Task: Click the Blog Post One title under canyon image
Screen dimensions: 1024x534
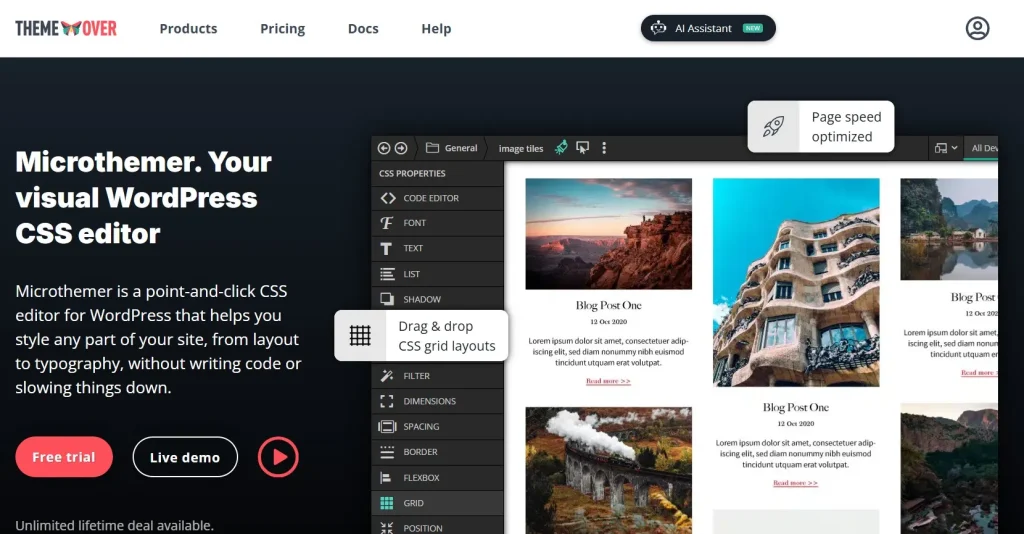Action: click(x=609, y=306)
